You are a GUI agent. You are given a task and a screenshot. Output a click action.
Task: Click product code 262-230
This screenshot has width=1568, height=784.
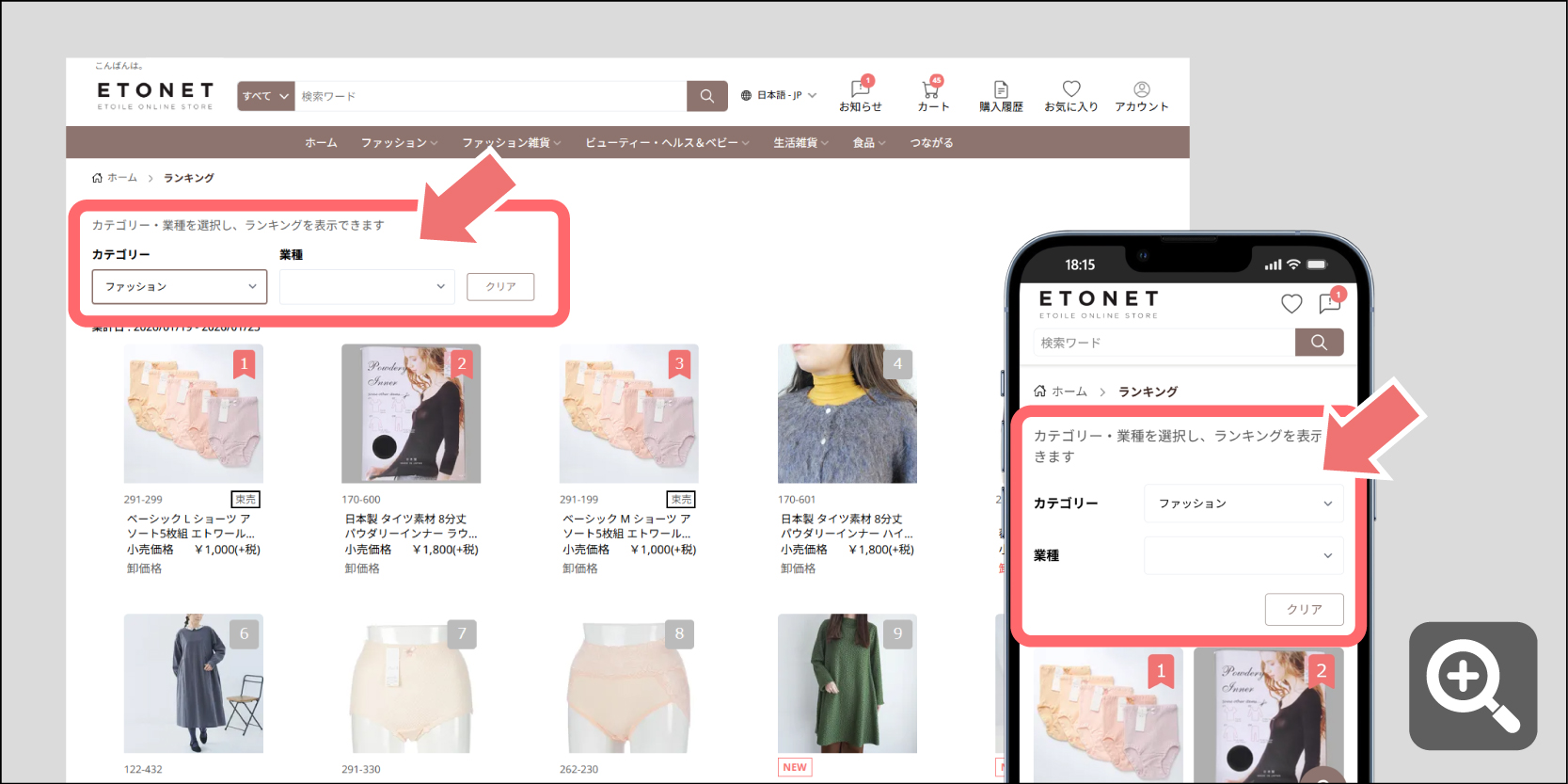(578, 769)
